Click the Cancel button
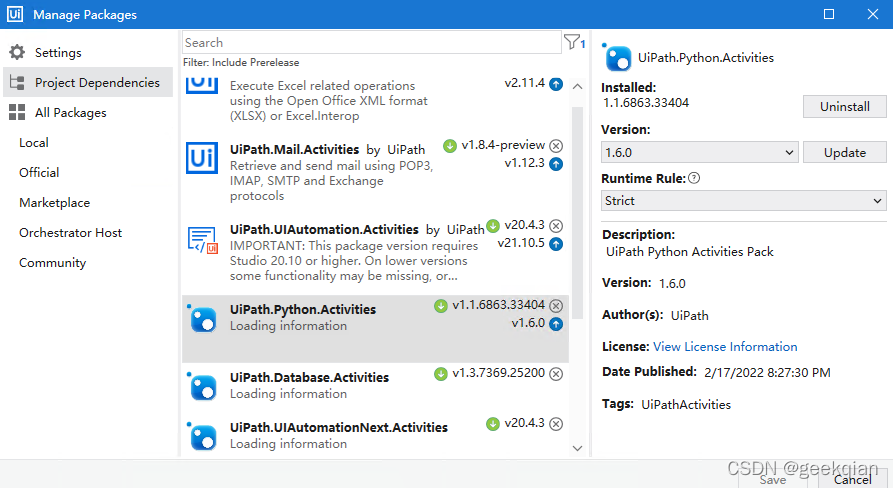This screenshot has height=488, width=893. 853,479
